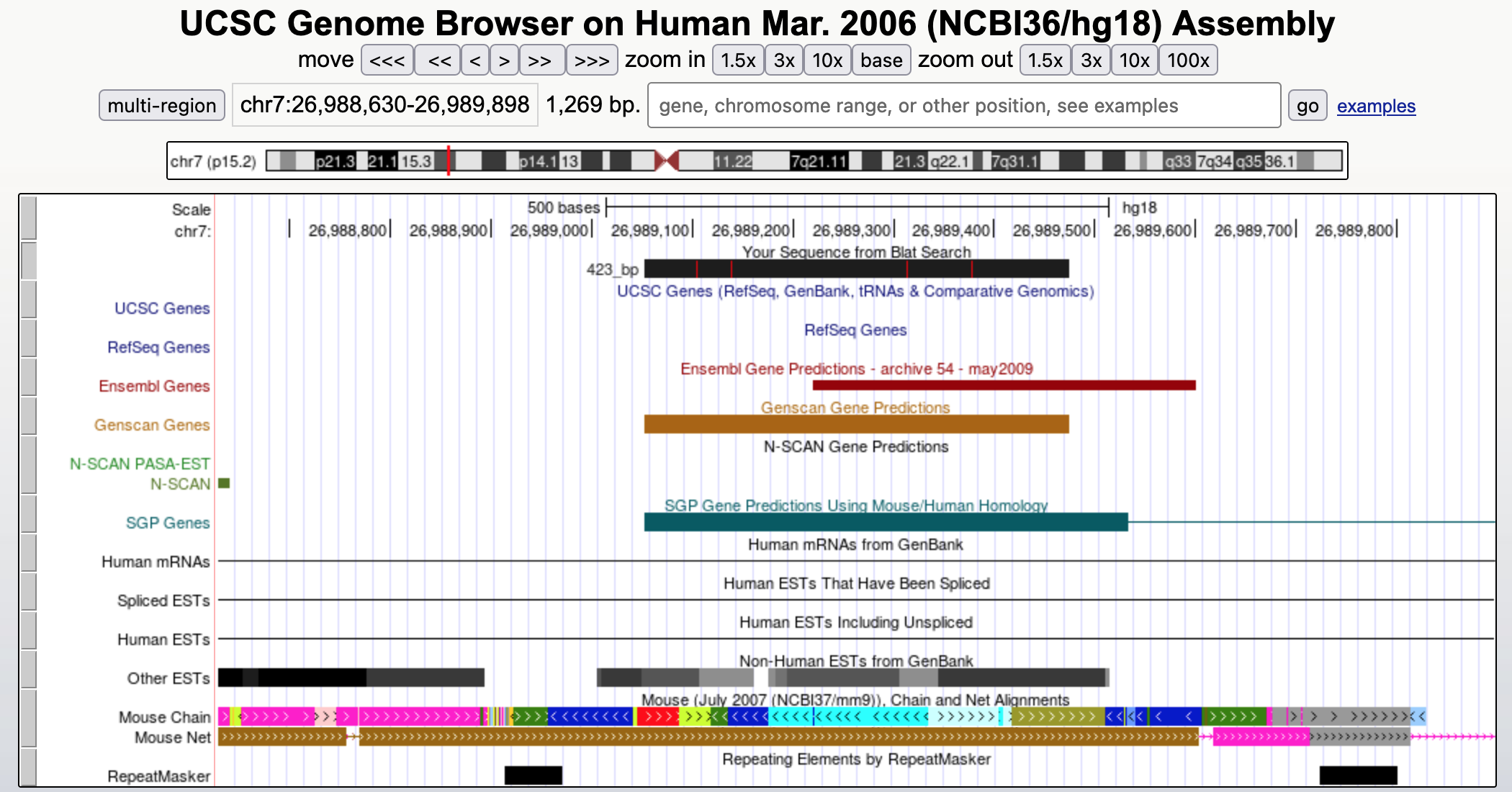Click the gray grab handle beside Human mRNAs
Screen dimensions: 1512x792
click(x=29, y=552)
